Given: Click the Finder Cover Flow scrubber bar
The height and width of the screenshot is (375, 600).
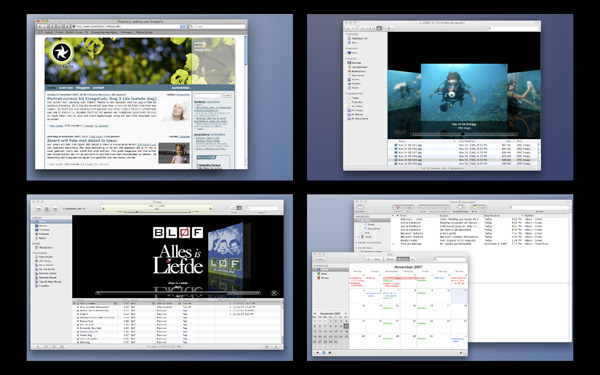Looking at the screenshot, I should pos(464,134).
